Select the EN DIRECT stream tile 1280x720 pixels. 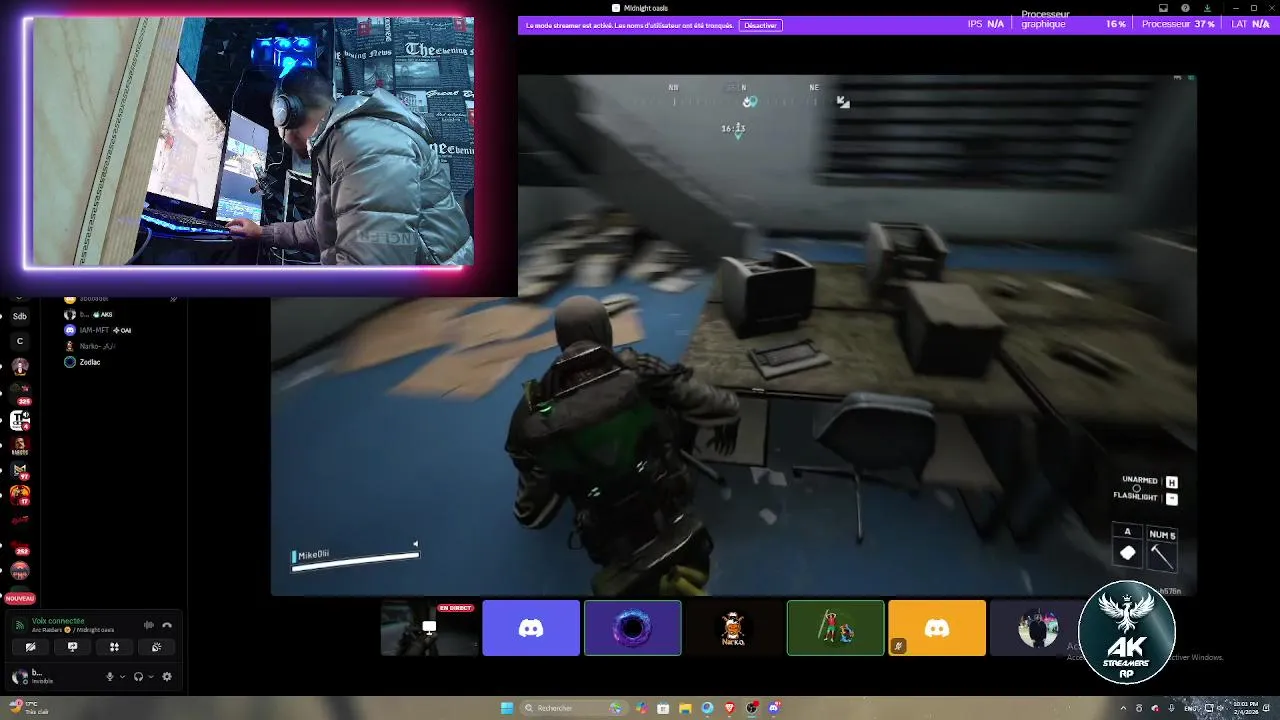(429, 628)
